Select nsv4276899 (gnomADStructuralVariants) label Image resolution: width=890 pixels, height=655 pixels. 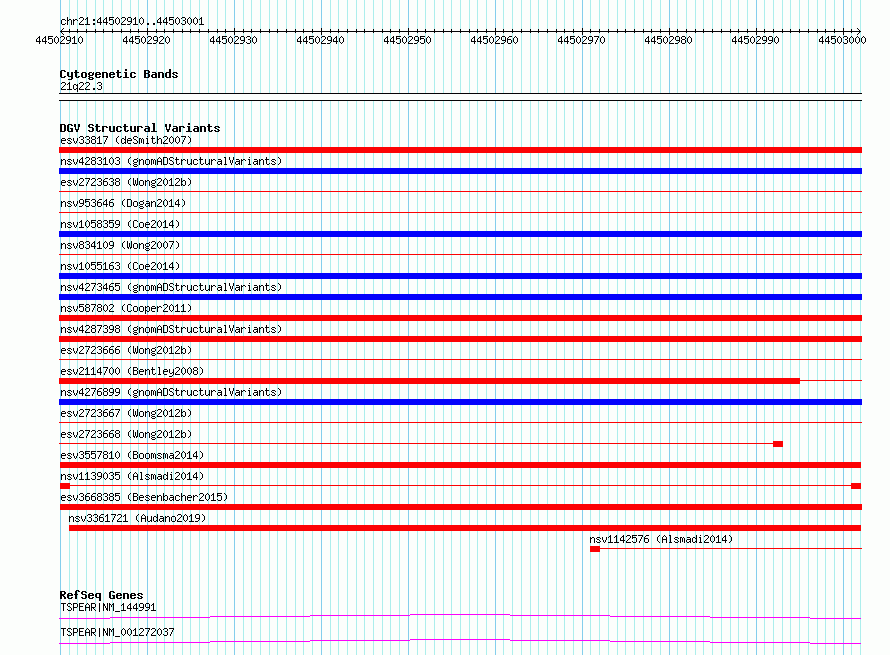(x=171, y=392)
